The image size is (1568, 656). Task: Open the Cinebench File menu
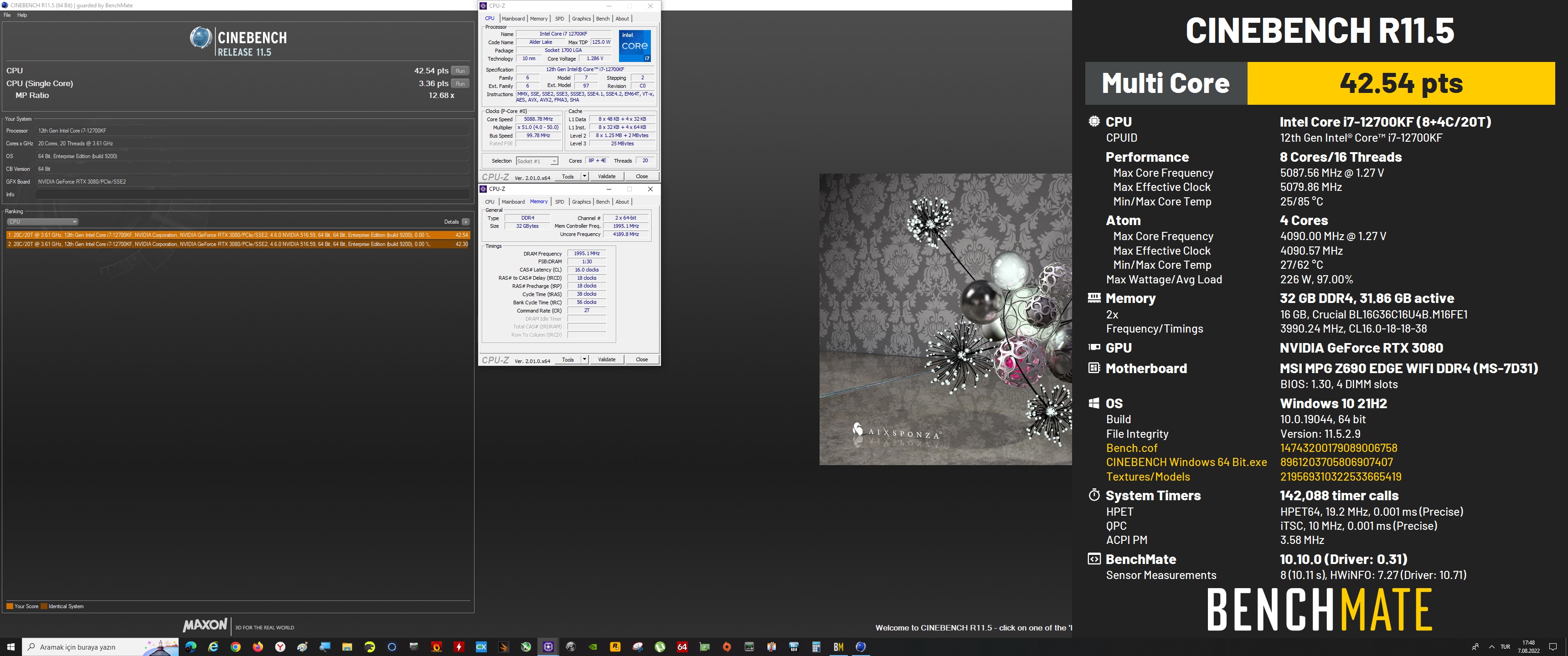coord(7,15)
